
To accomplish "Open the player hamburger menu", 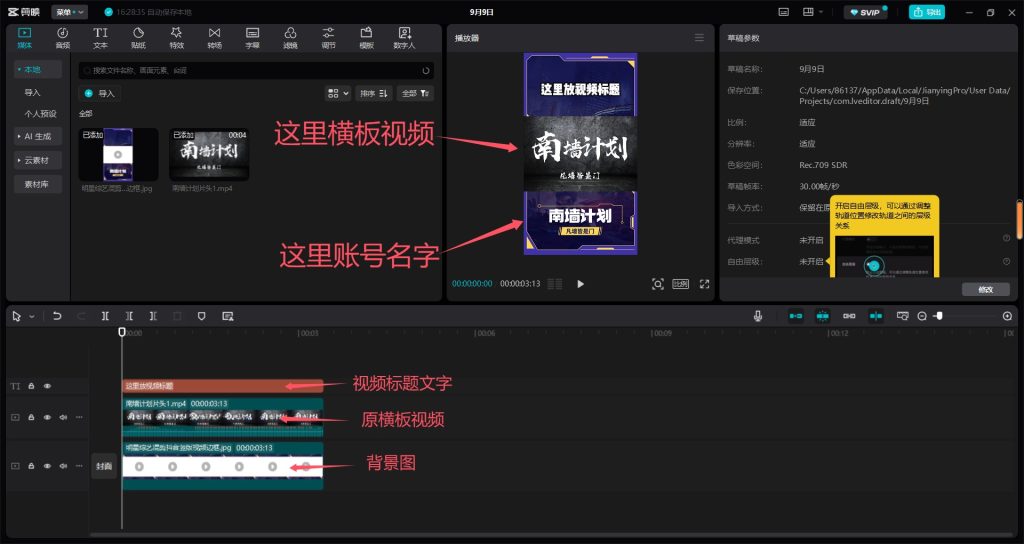I will [x=699, y=38].
